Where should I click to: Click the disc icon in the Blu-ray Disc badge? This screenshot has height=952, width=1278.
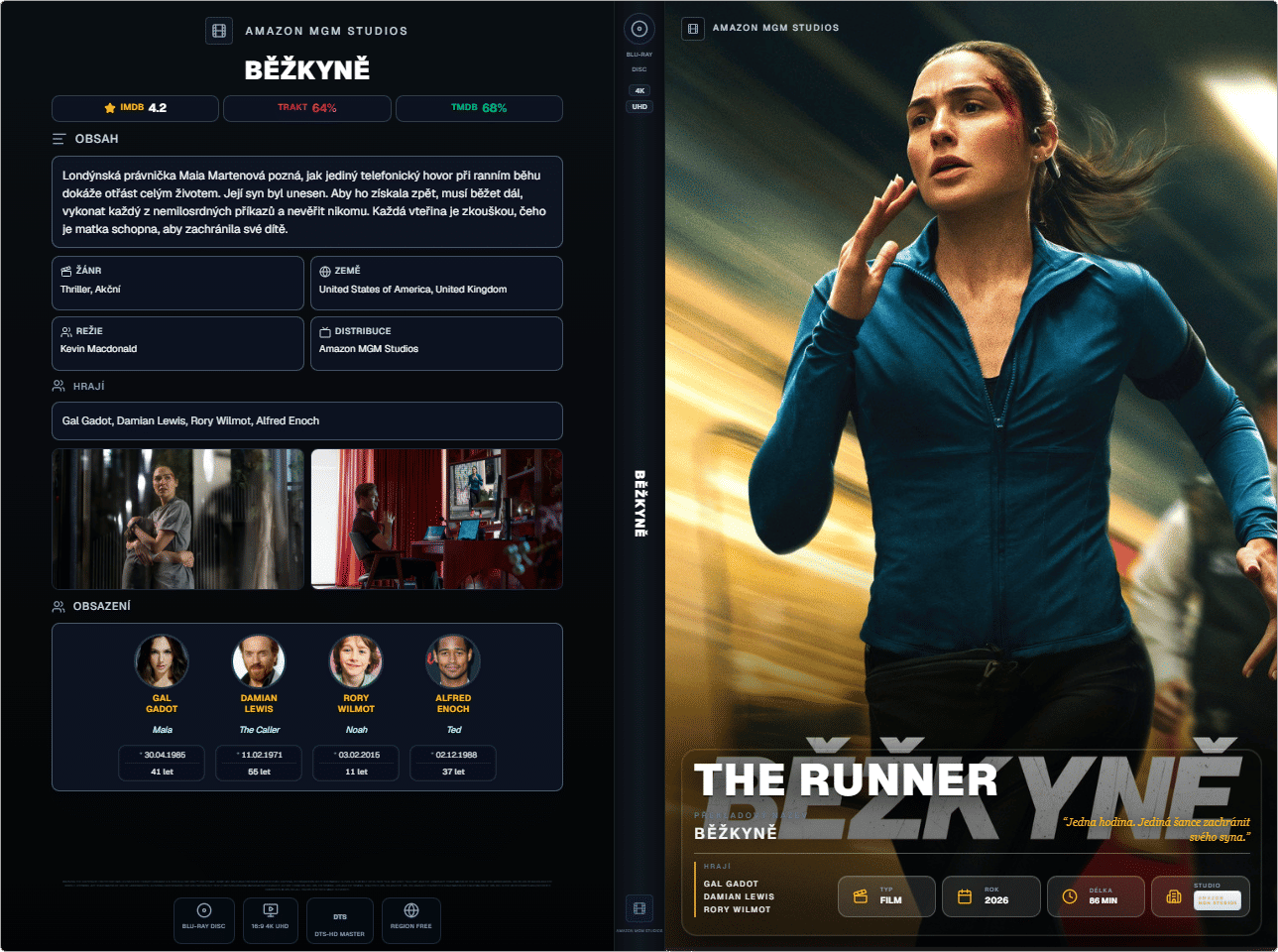pos(204,910)
